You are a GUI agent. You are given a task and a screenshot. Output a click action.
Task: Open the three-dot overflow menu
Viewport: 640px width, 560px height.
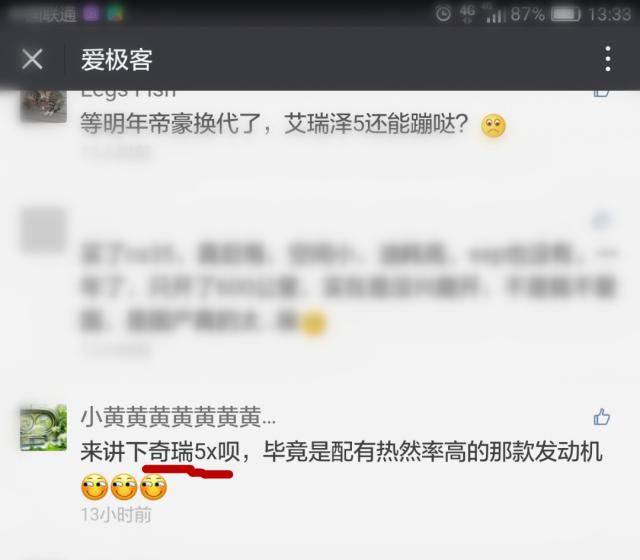[x=608, y=59]
